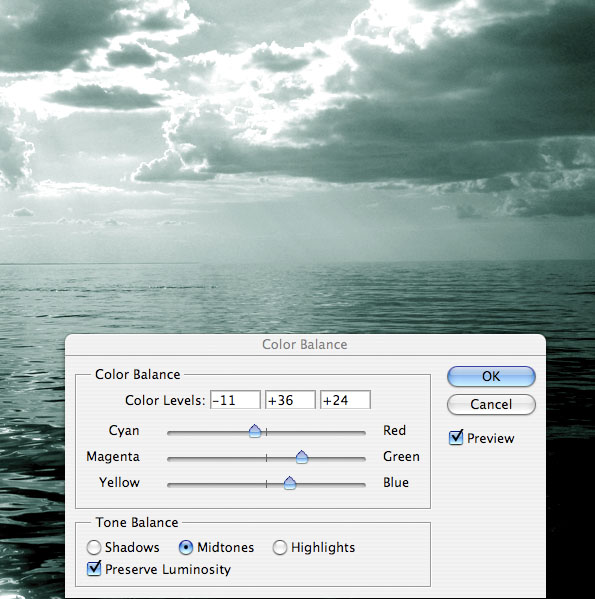
Task: Click the Cyan-Red slider handle
Action: 255,431
